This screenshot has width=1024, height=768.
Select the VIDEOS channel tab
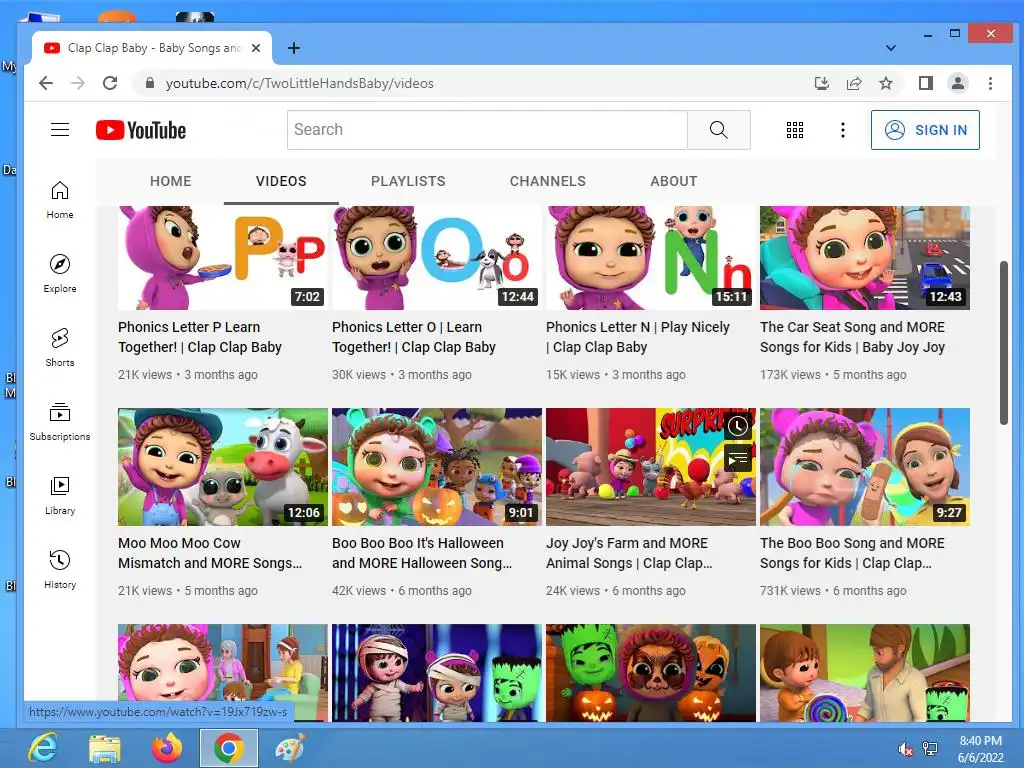click(x=281, y=181)
